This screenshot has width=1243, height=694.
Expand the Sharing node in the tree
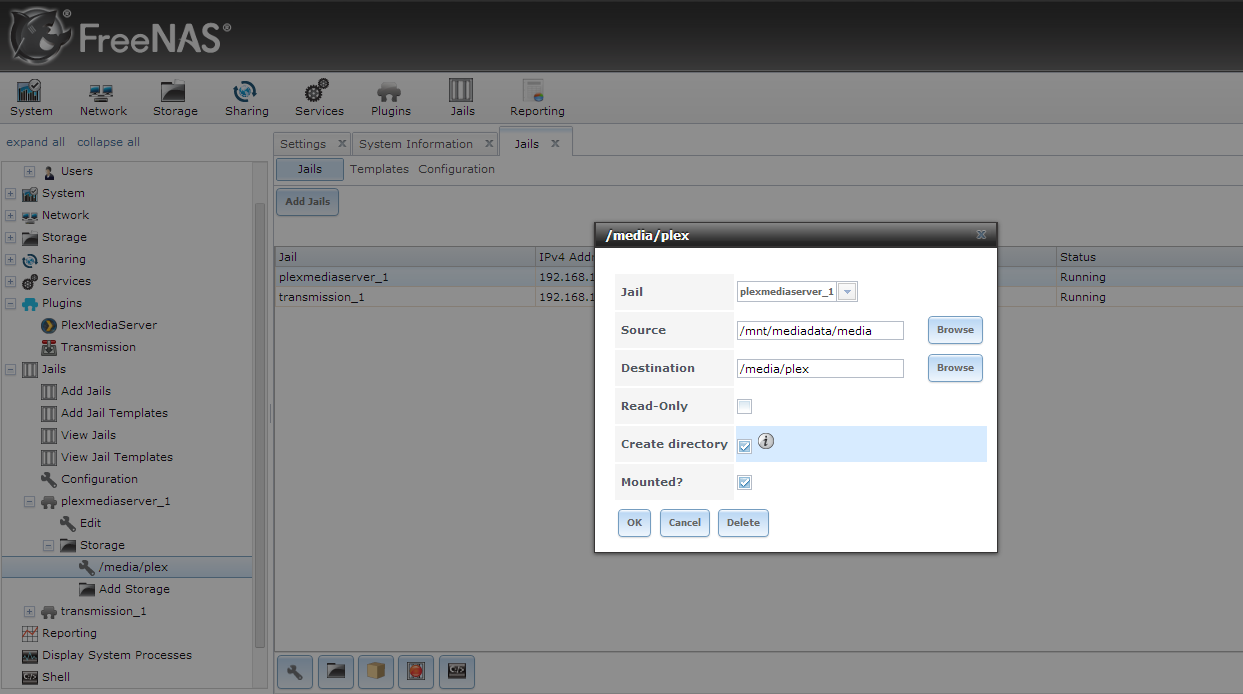10,260
